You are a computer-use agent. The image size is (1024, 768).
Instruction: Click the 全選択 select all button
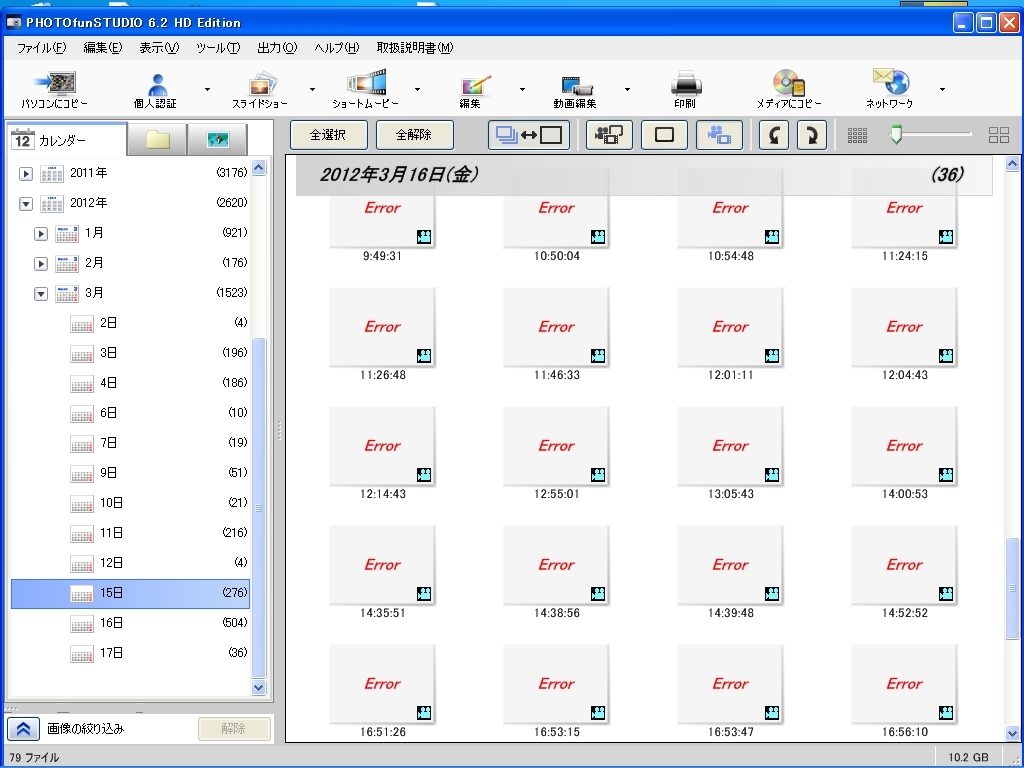pos(328,135)
